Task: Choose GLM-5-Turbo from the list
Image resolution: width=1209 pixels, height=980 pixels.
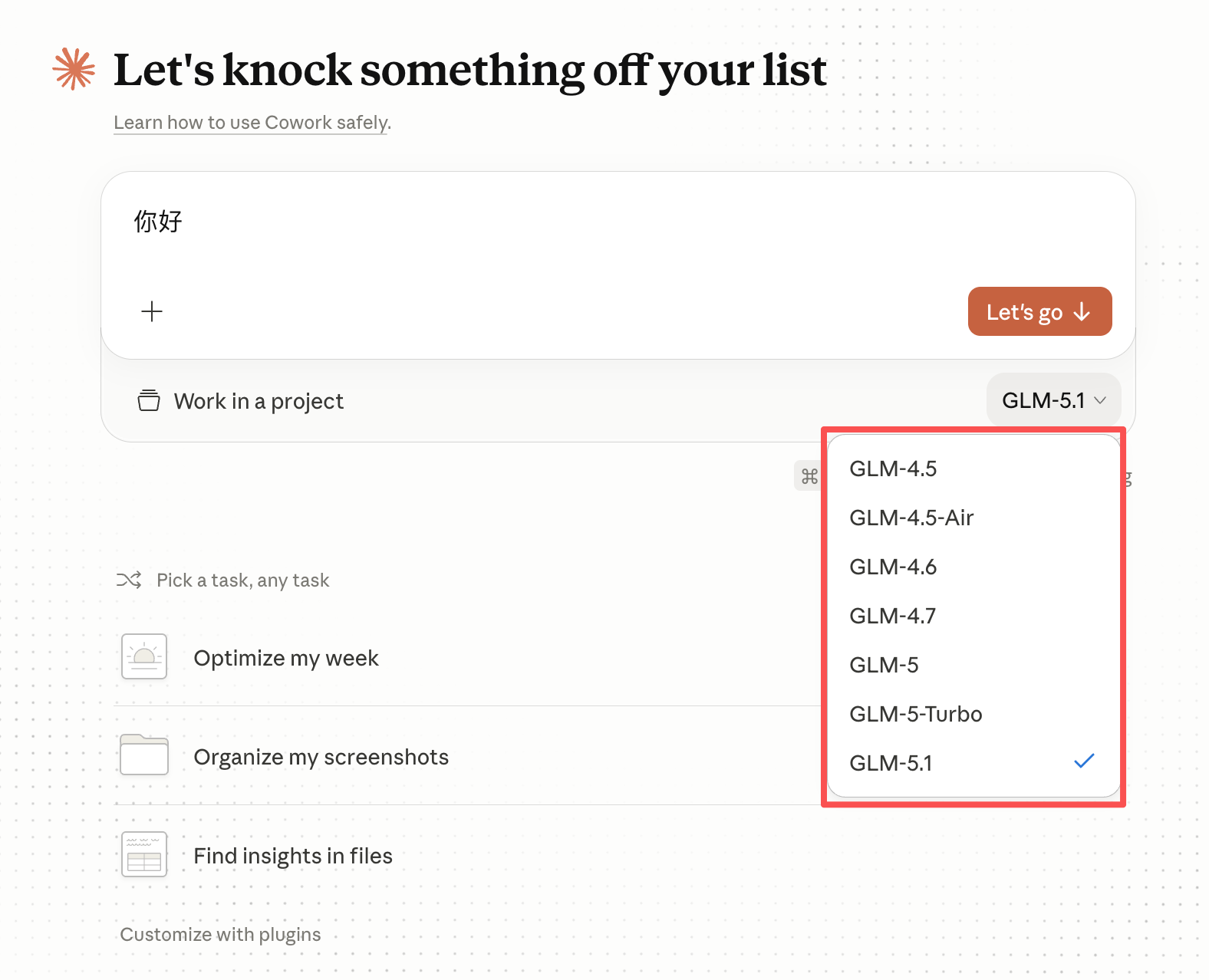Action: [x=916, y=714]
